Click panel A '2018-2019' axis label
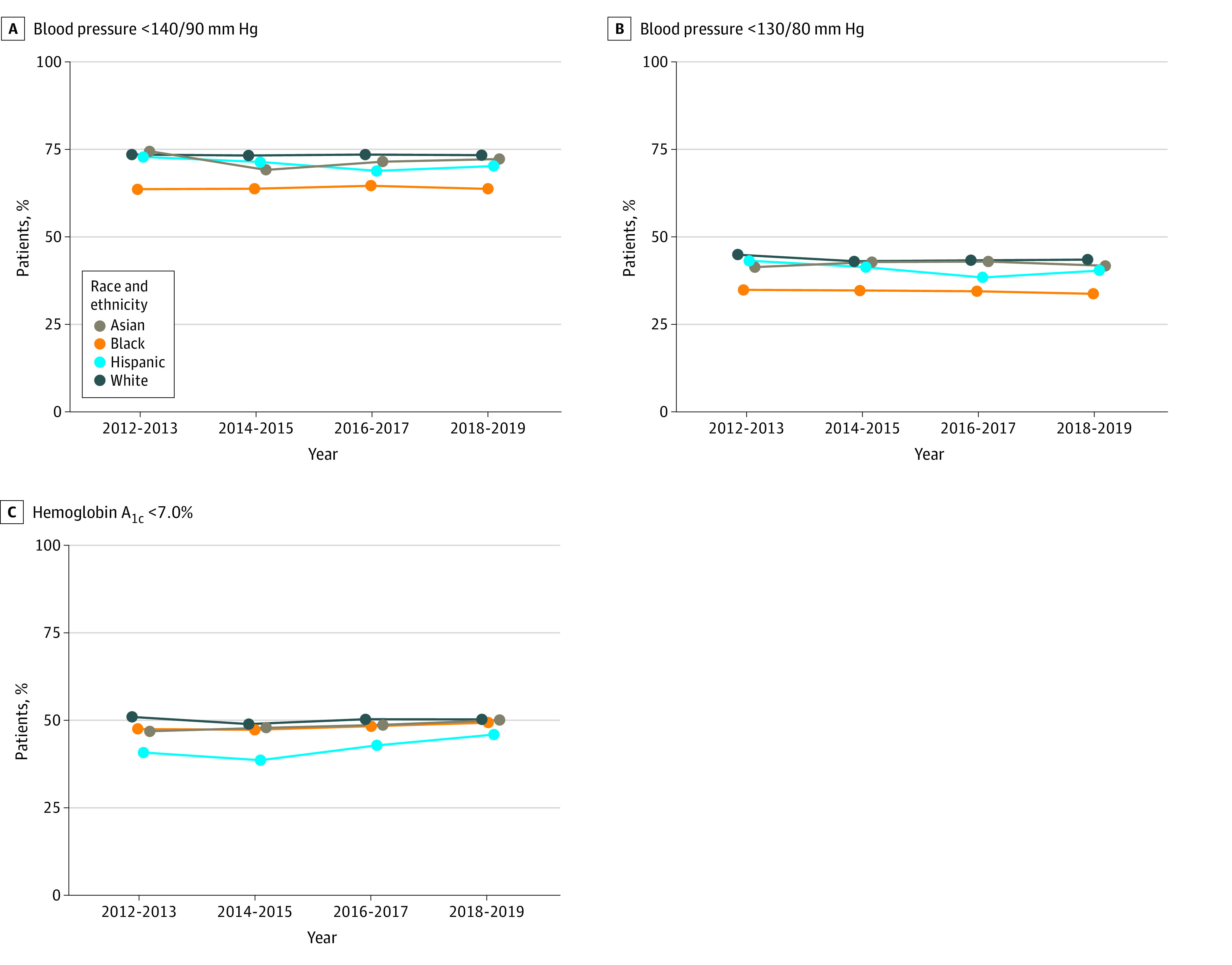 (488, 428)
